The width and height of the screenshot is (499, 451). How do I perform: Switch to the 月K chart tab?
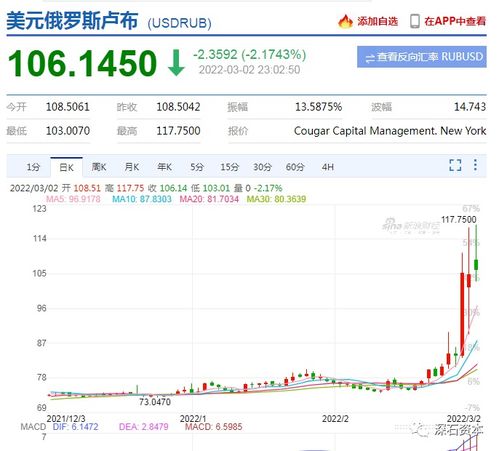click(x=132, y=167)
